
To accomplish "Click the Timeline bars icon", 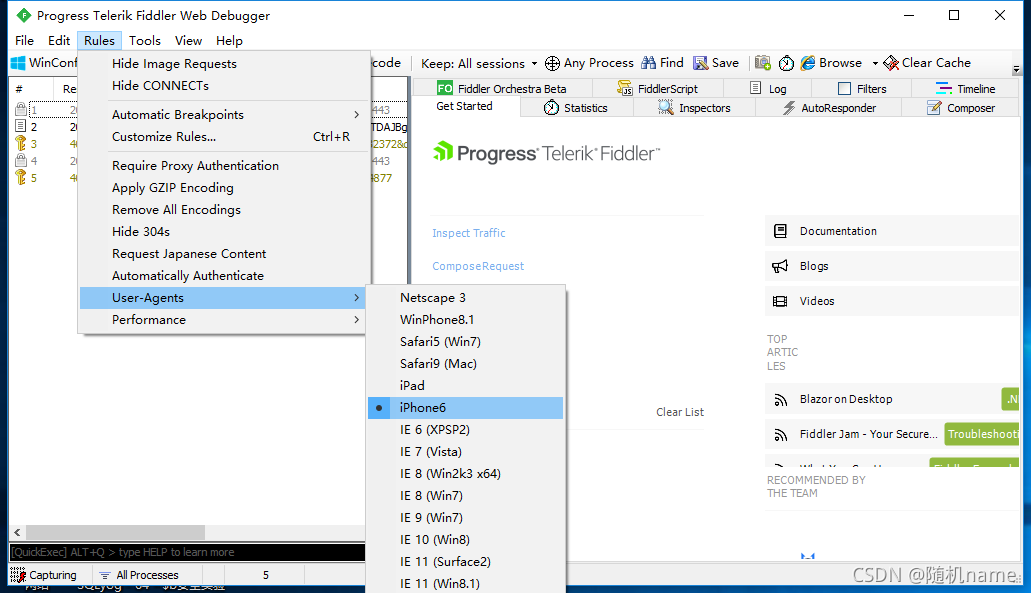I will pyautogui.click(x=944, y=88).
